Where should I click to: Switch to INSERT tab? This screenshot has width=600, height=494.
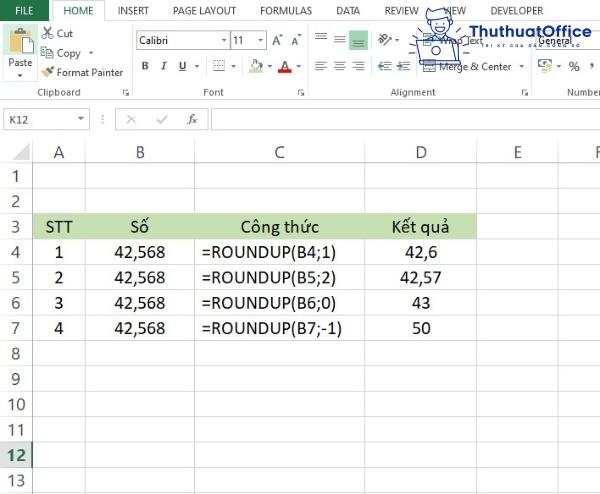133,11
